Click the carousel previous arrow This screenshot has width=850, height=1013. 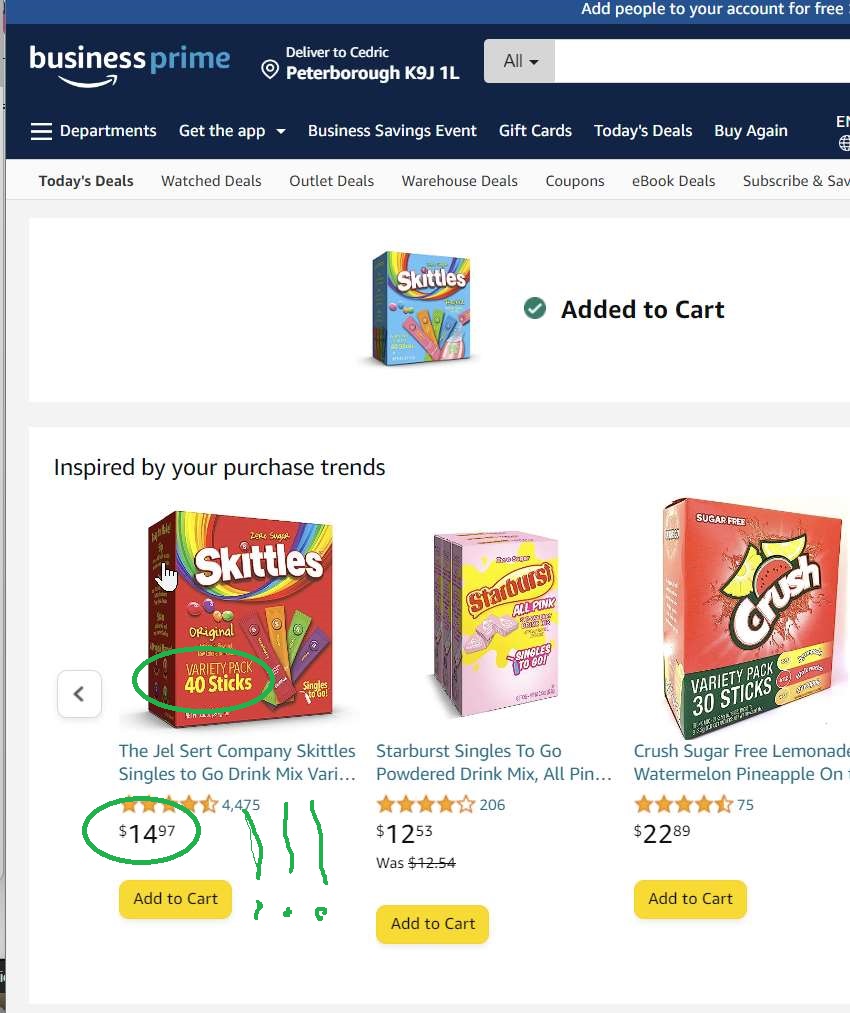[x=79, y=694]
